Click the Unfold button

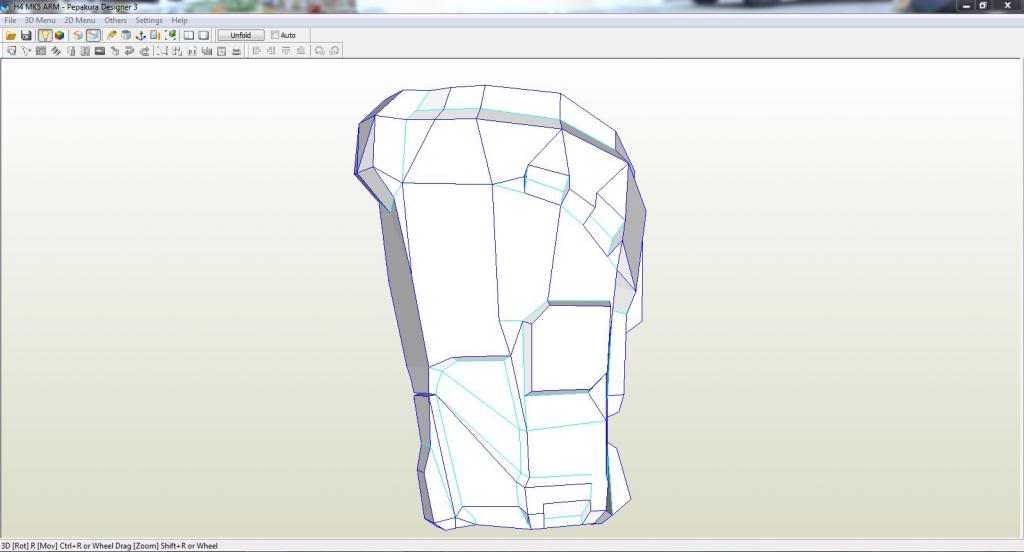[240, 35]
